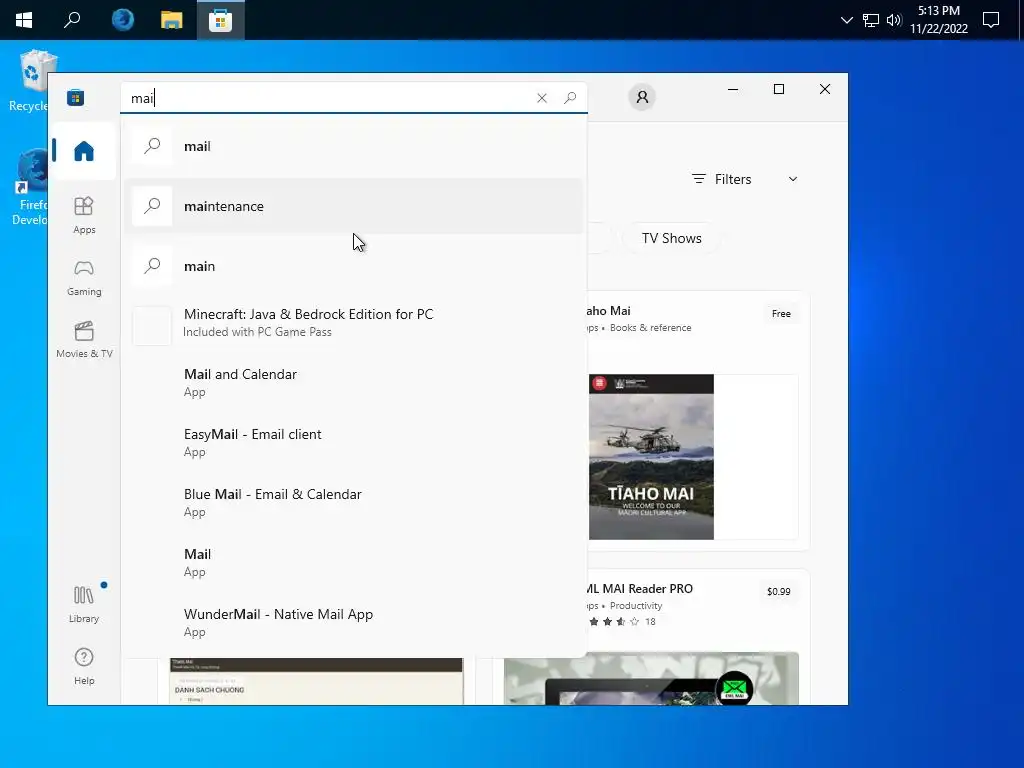Open the Tiaho Mai app title
The image size is (1024, 768).
point(609,311)
